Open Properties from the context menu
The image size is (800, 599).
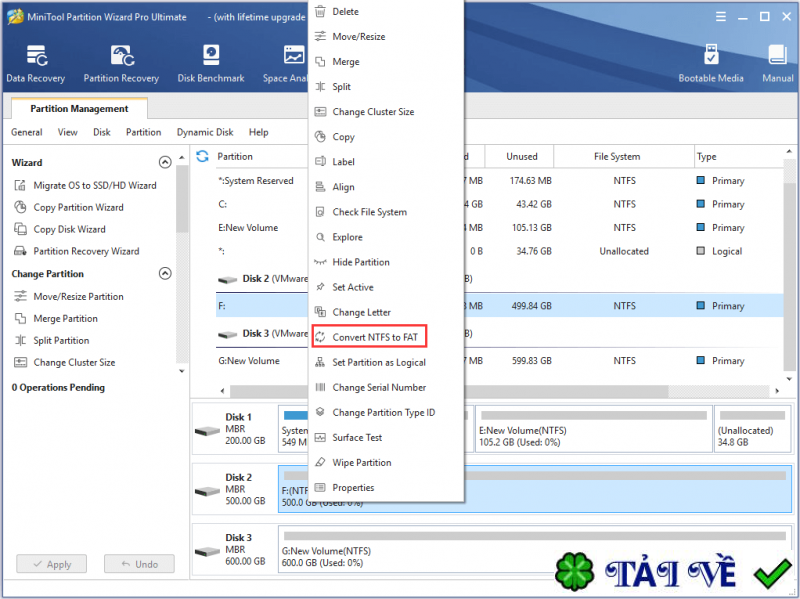point(353,488)
